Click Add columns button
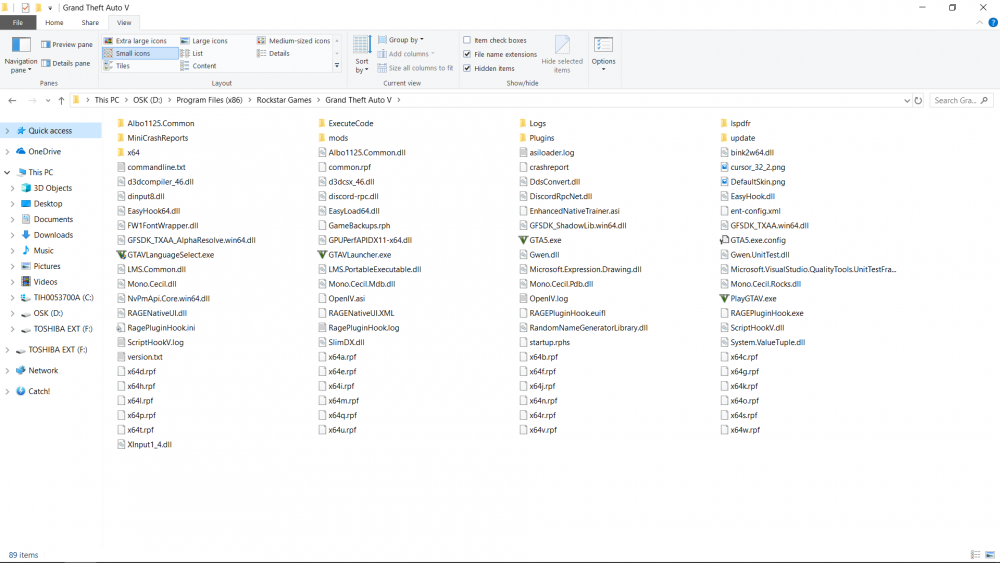The width and height of the screenshot is (1000, 563). click(406, 54)
